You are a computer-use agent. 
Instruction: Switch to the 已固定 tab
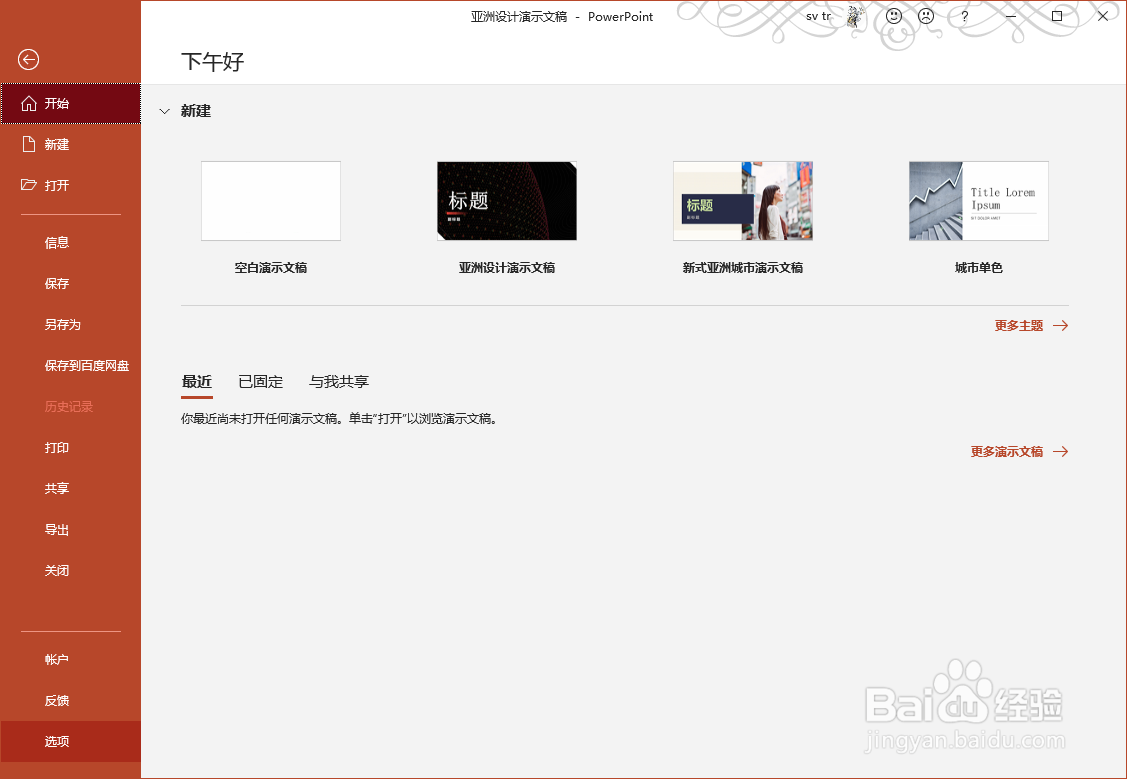coord(260,382)
